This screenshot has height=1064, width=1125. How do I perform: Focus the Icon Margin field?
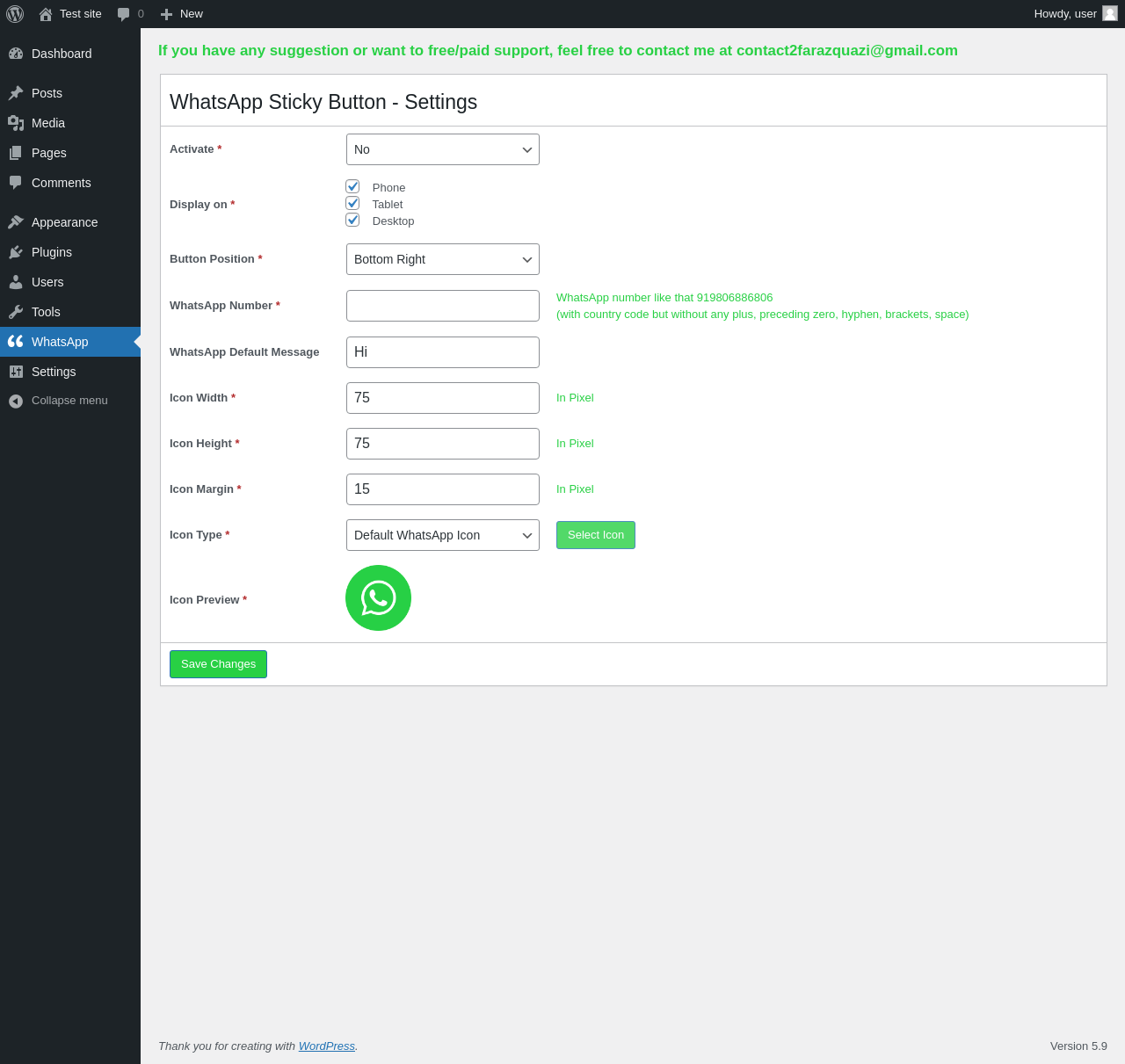pyautogui.click(x=443, y=489)
